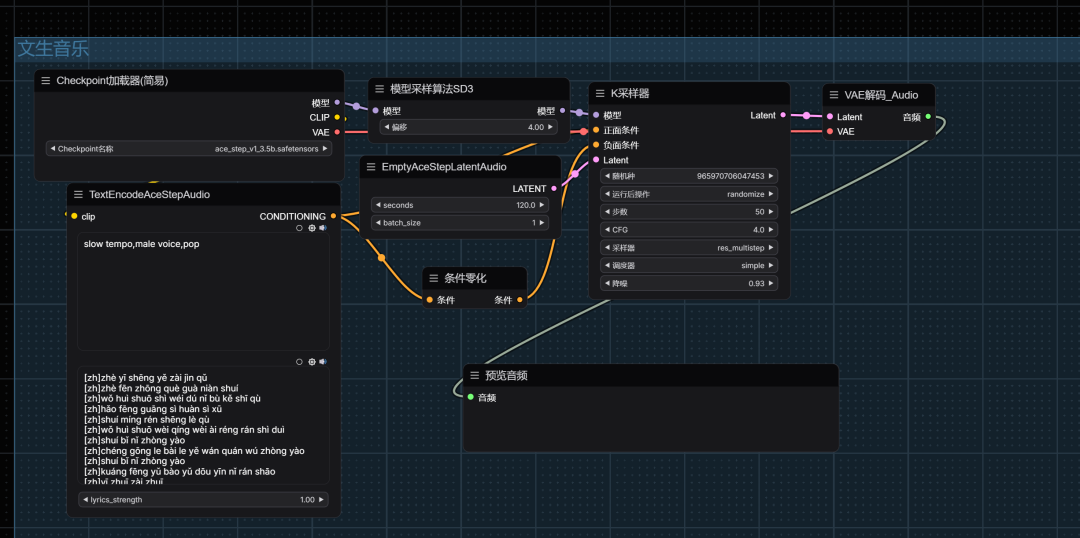Switch 调度器 to previous option with left arrow
Image resolution: width=1080 pixels, height=538 pixels.
pyautogui.click(x=606, y=265)
